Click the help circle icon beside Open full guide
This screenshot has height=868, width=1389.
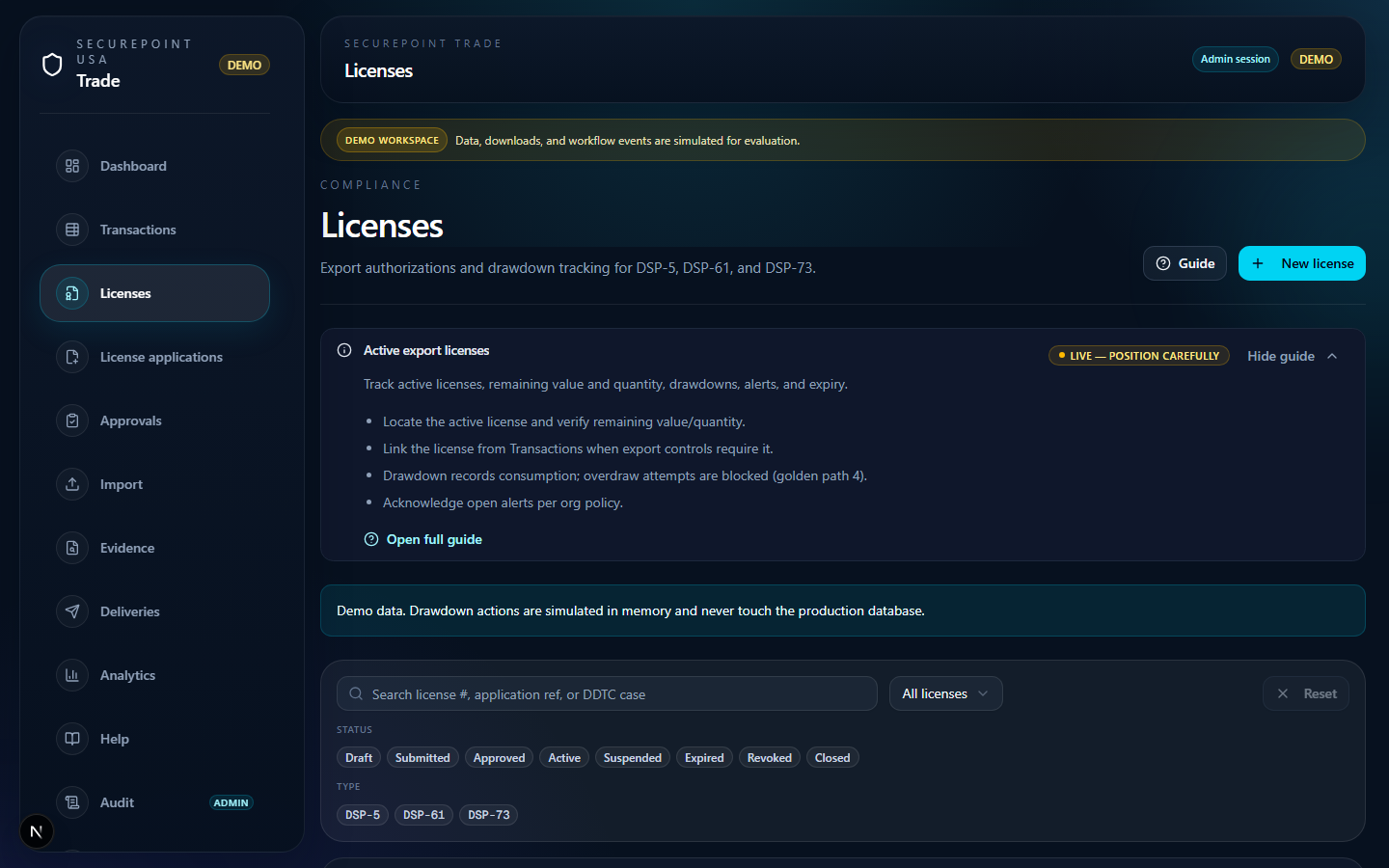click(x=371, y=539)
